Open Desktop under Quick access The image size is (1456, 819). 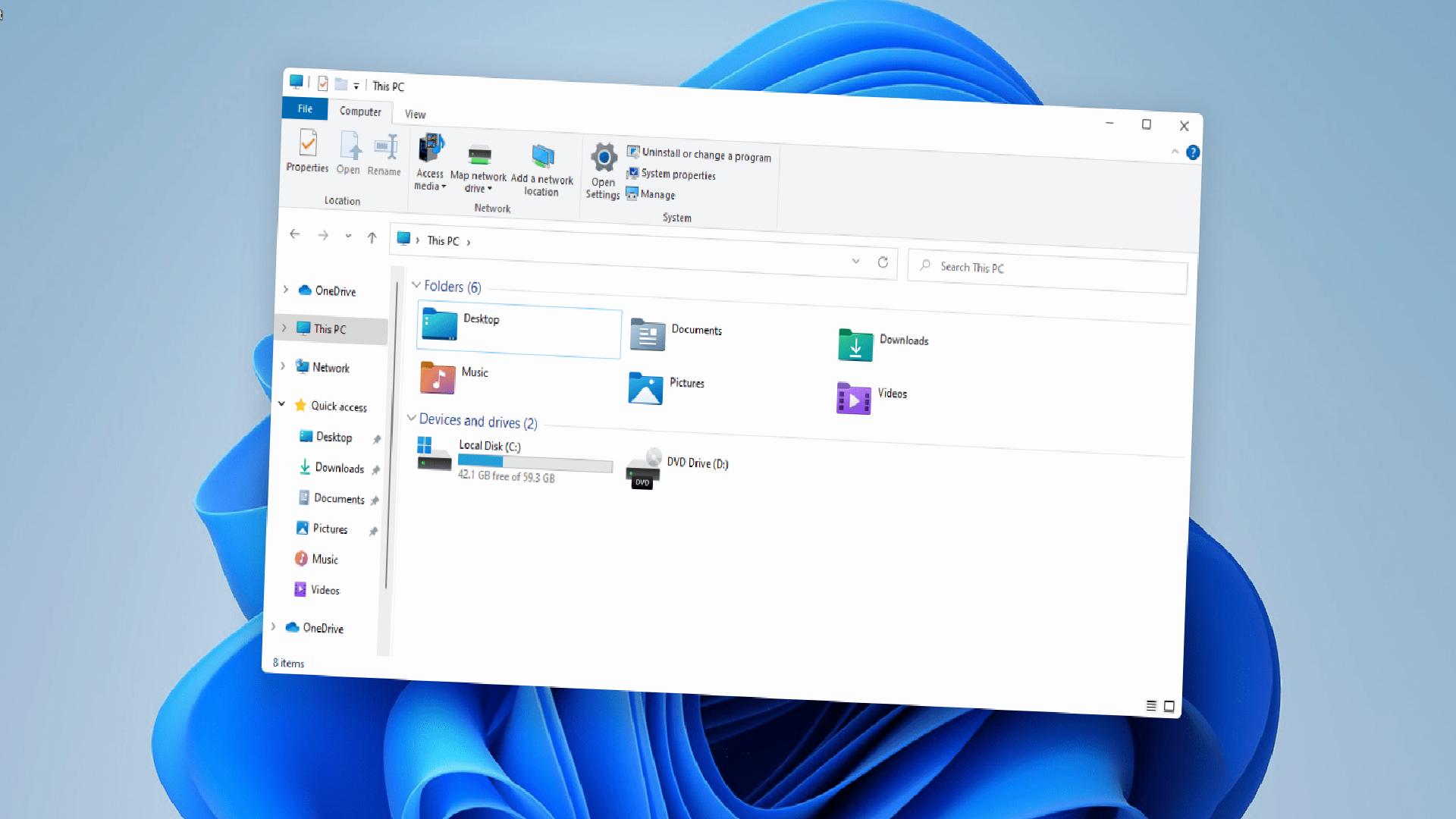coord(326,437)
